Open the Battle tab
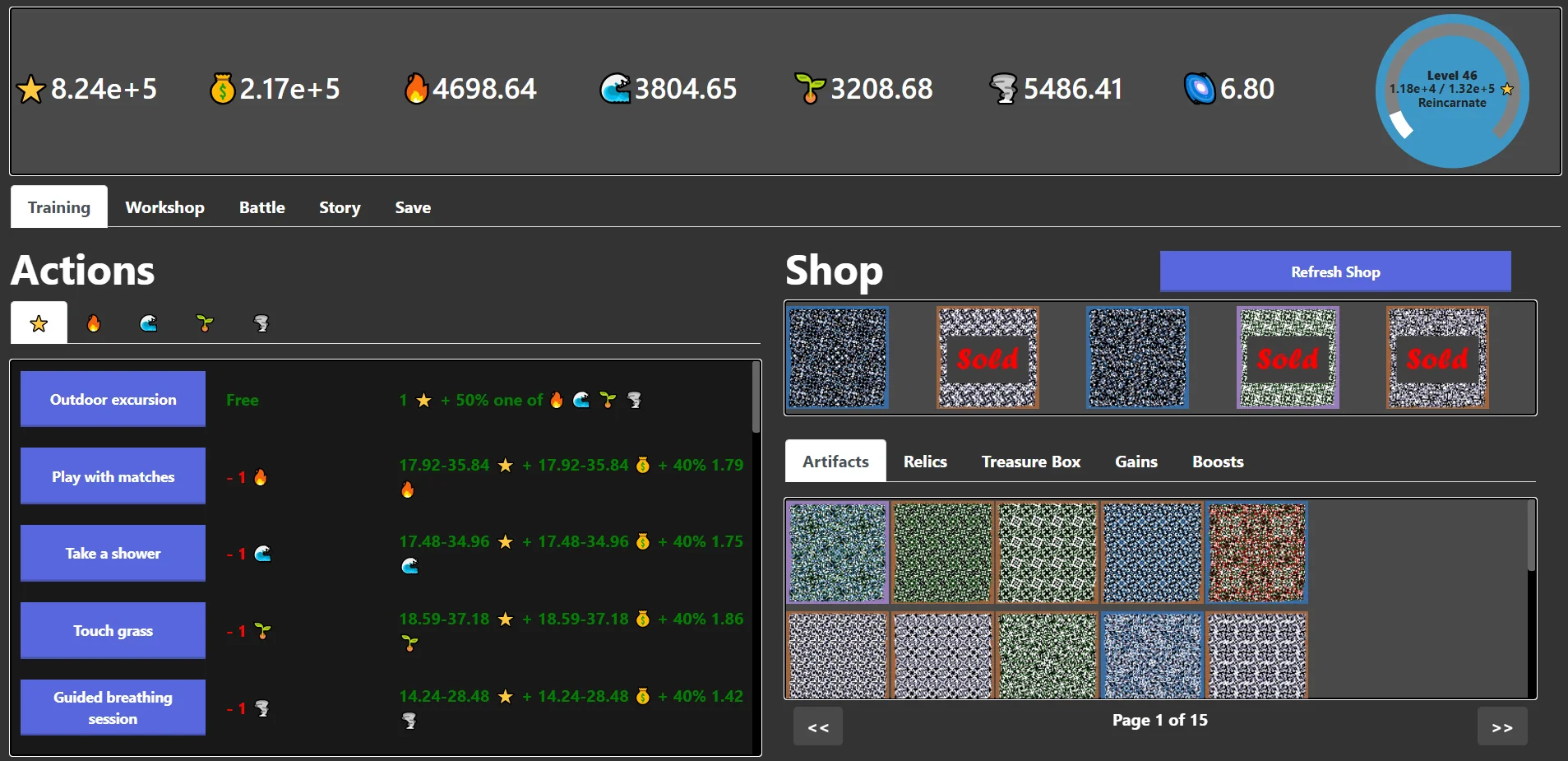The height and width of the screenshot is (761, 1568). point(262,207)
